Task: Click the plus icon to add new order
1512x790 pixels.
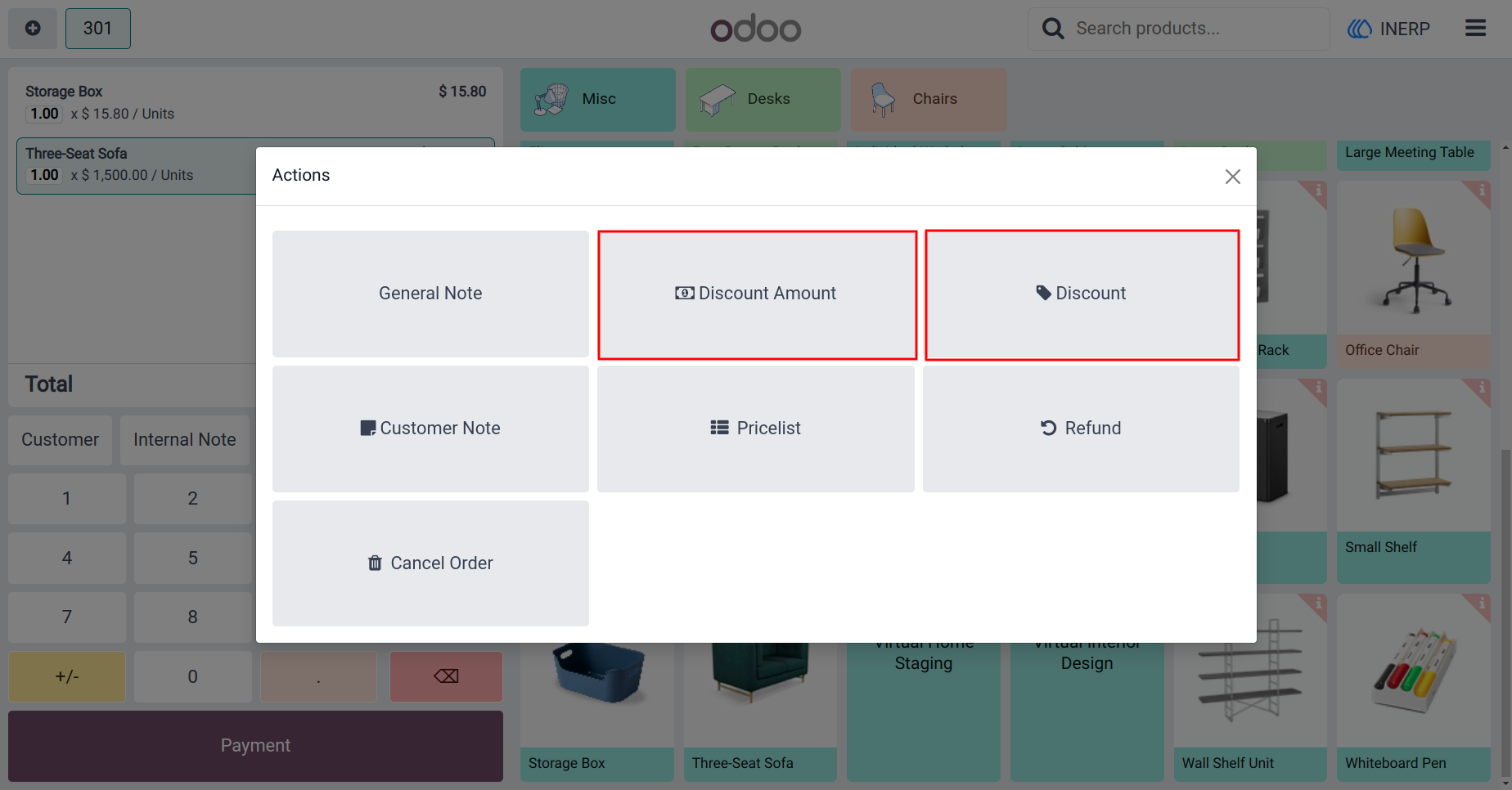Action: (x=33, y=29)
